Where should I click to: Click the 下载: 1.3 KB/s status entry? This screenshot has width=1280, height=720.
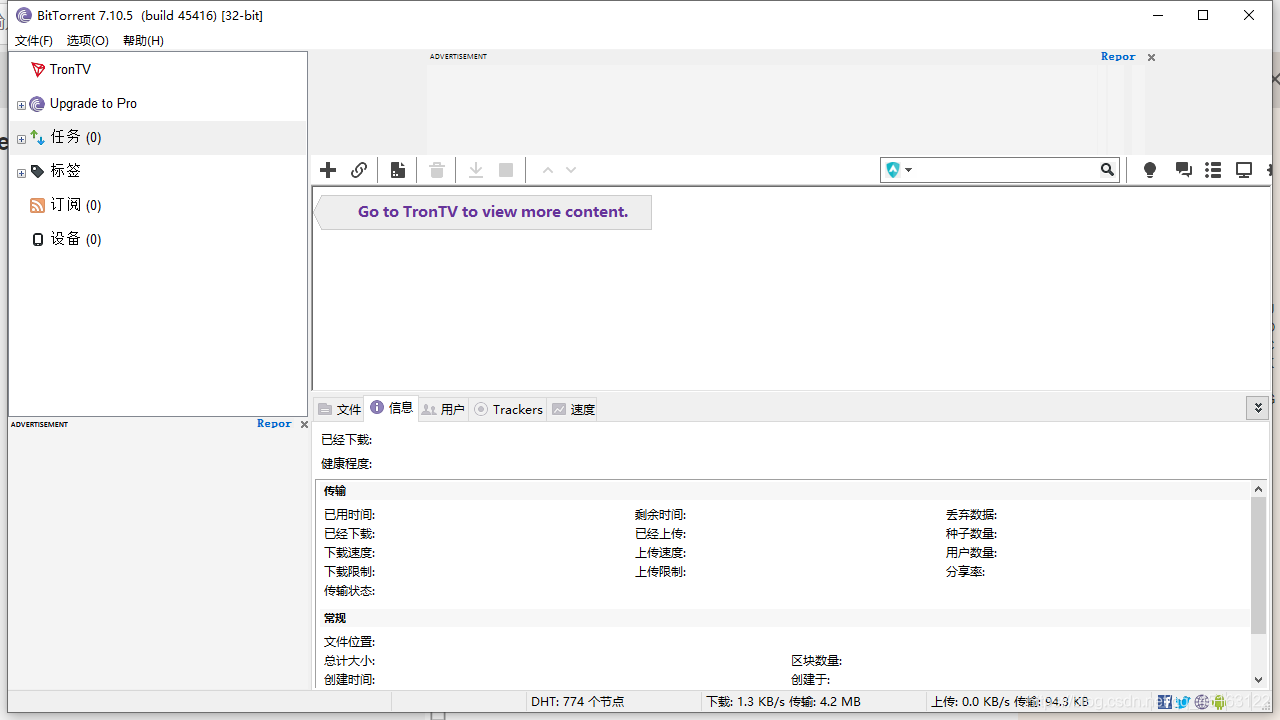pyautogui.click(x=783, y=702)
